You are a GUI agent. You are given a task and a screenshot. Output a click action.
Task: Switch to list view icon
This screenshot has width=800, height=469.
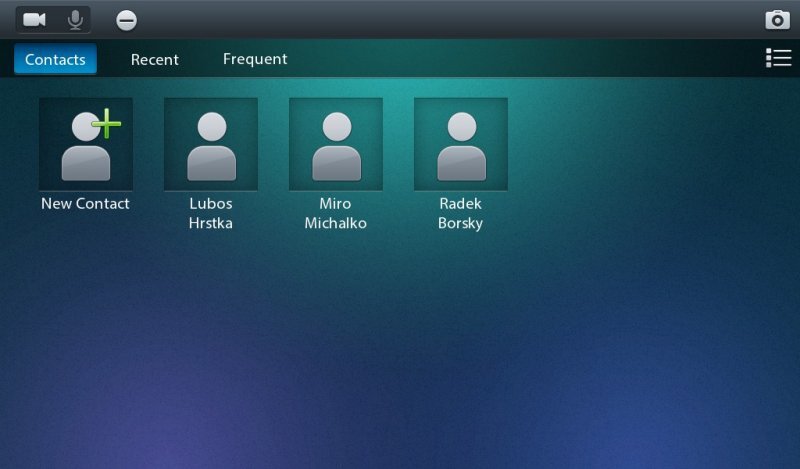pos(779,58)
